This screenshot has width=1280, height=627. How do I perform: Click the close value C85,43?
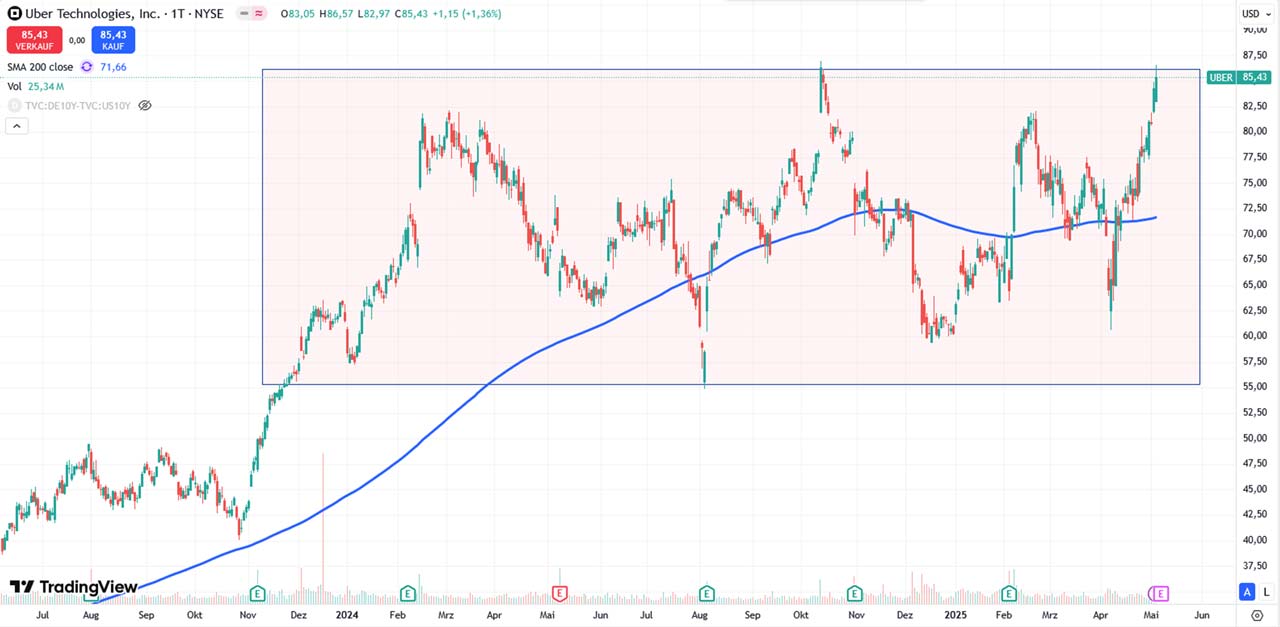412,14
